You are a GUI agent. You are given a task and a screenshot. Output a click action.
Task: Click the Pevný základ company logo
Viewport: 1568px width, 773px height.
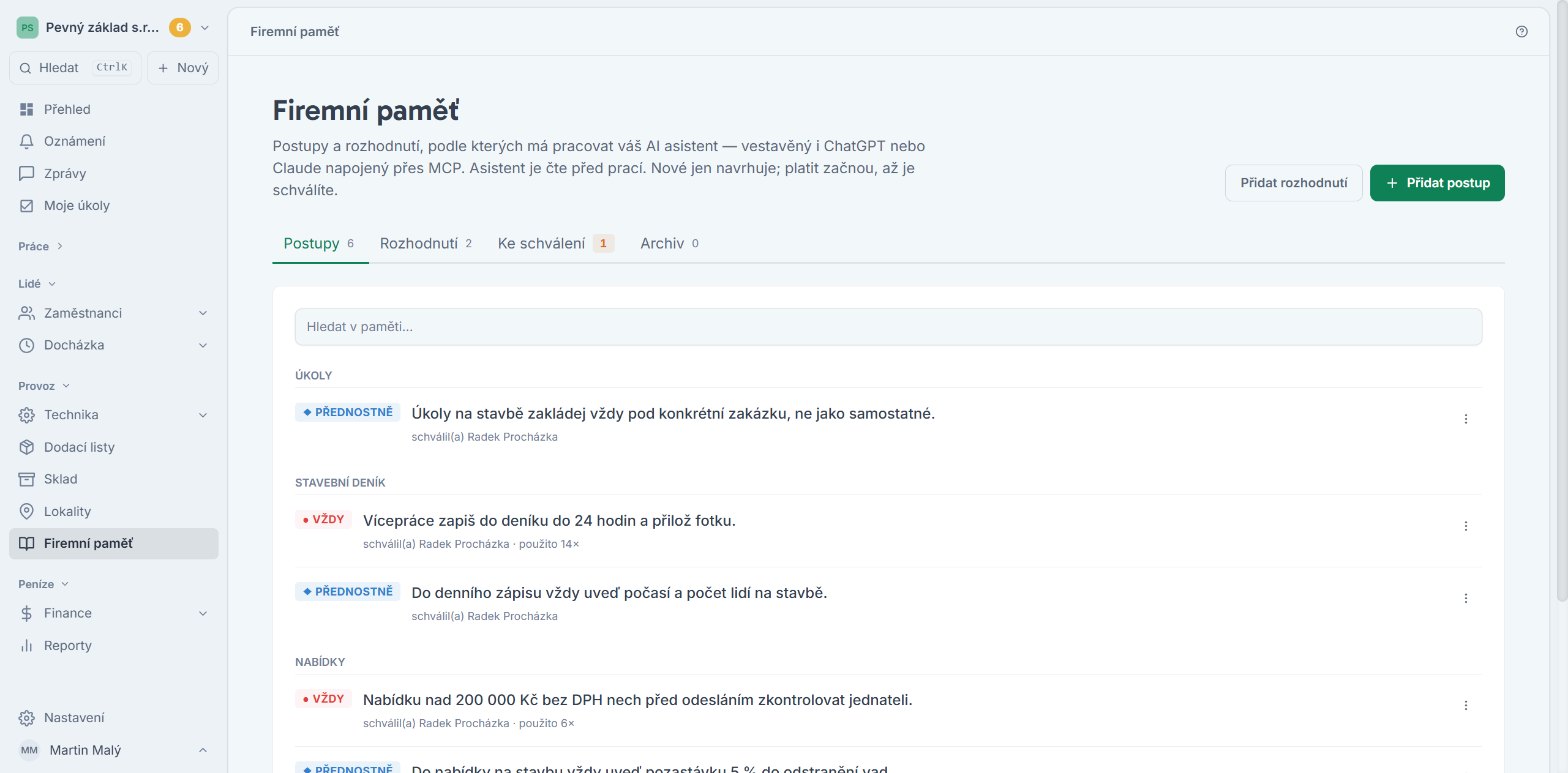pyautogui.click(x=27, y=28)
